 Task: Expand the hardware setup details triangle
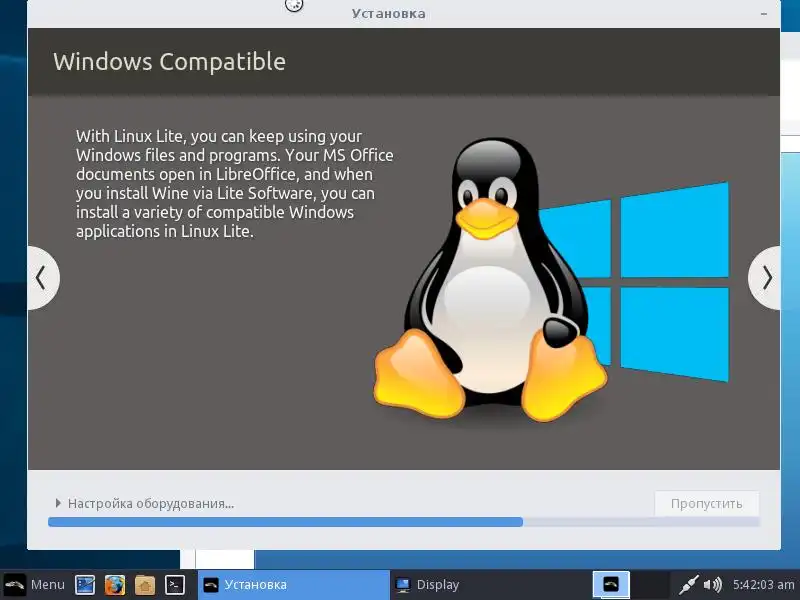tap(58, 503)
